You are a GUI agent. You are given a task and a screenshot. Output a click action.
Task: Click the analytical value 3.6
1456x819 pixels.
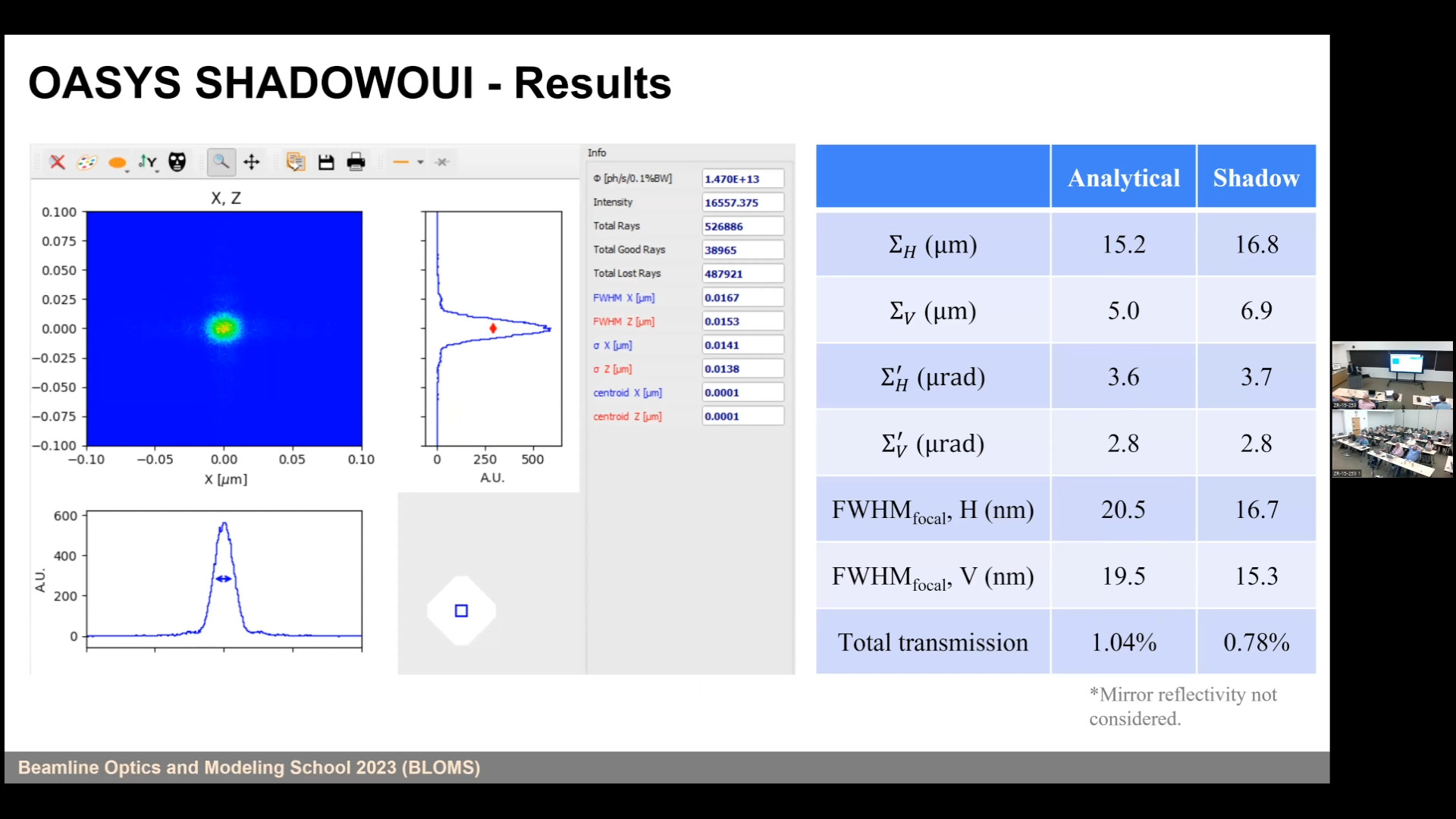pyautogui.click(x=1124, y=377)
